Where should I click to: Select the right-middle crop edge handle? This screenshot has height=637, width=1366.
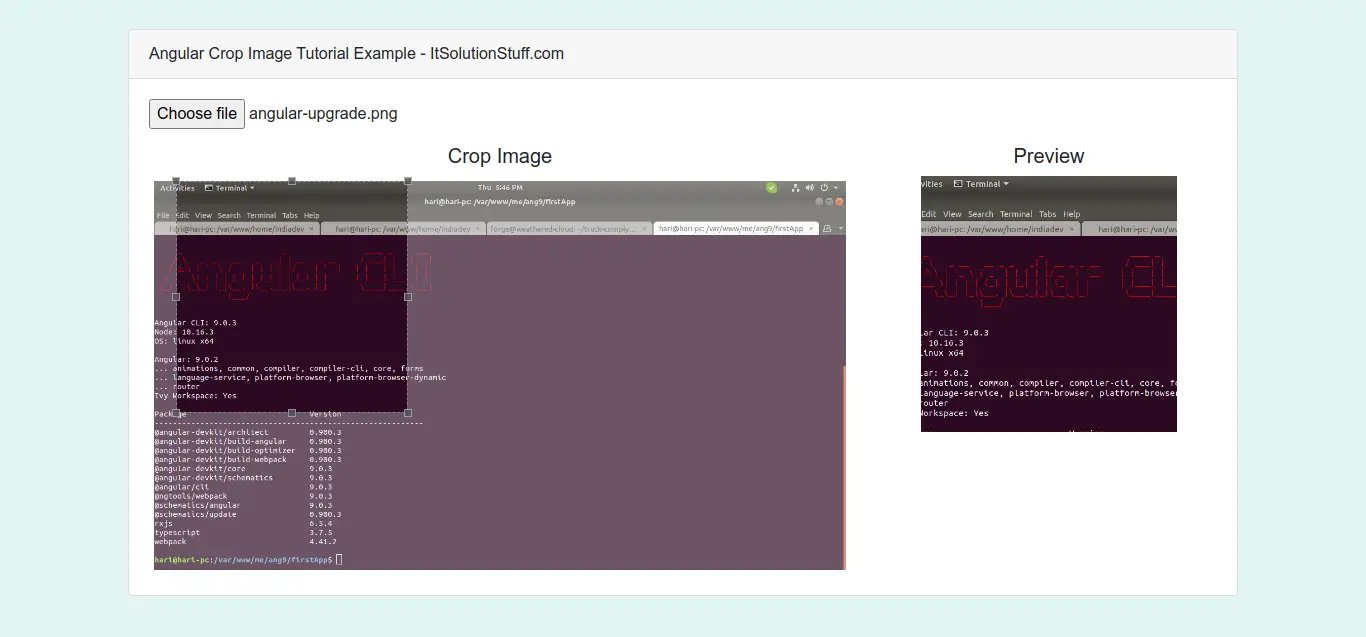tap(408, 297)
